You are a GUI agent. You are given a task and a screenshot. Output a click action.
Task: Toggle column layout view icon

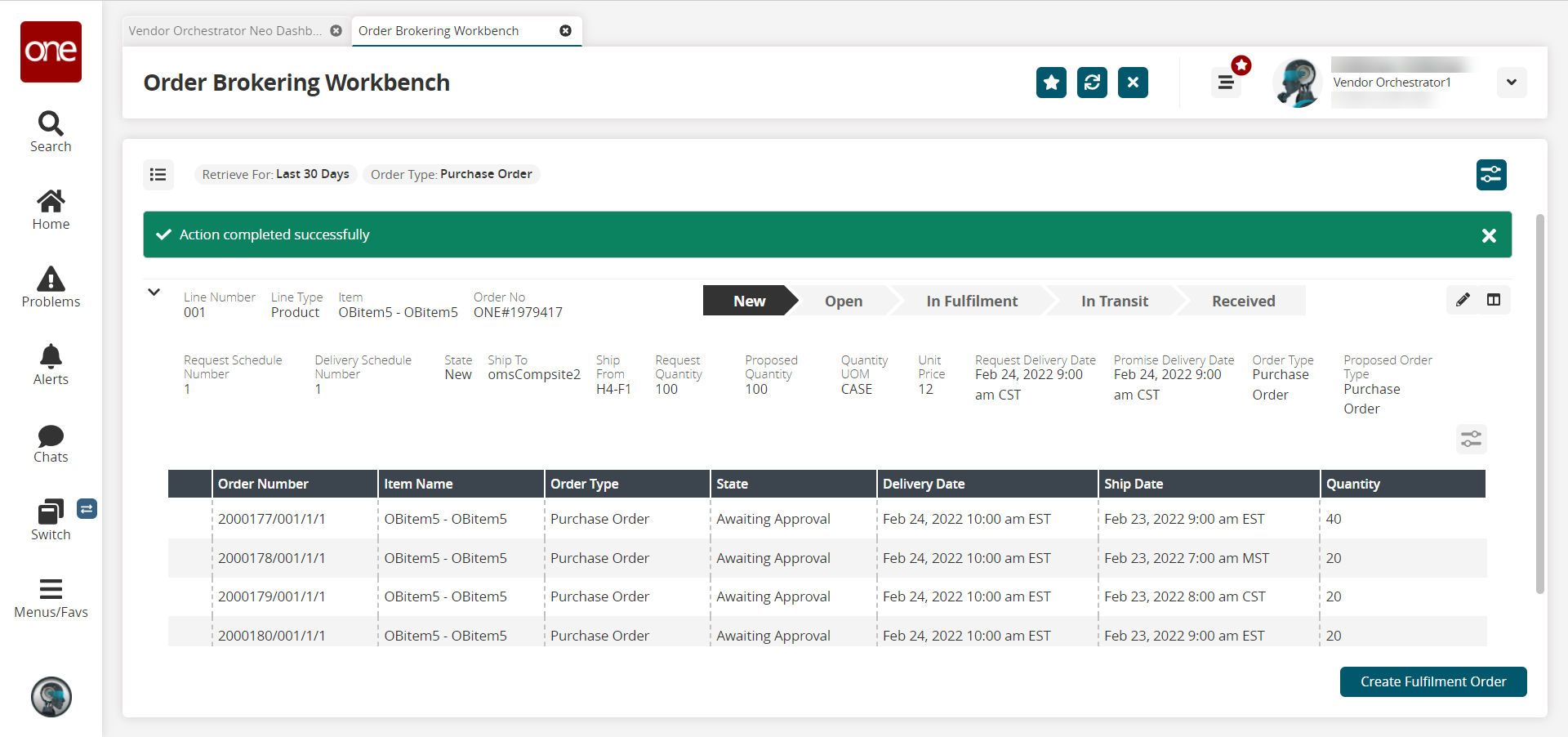click(x=1494, y=300)
